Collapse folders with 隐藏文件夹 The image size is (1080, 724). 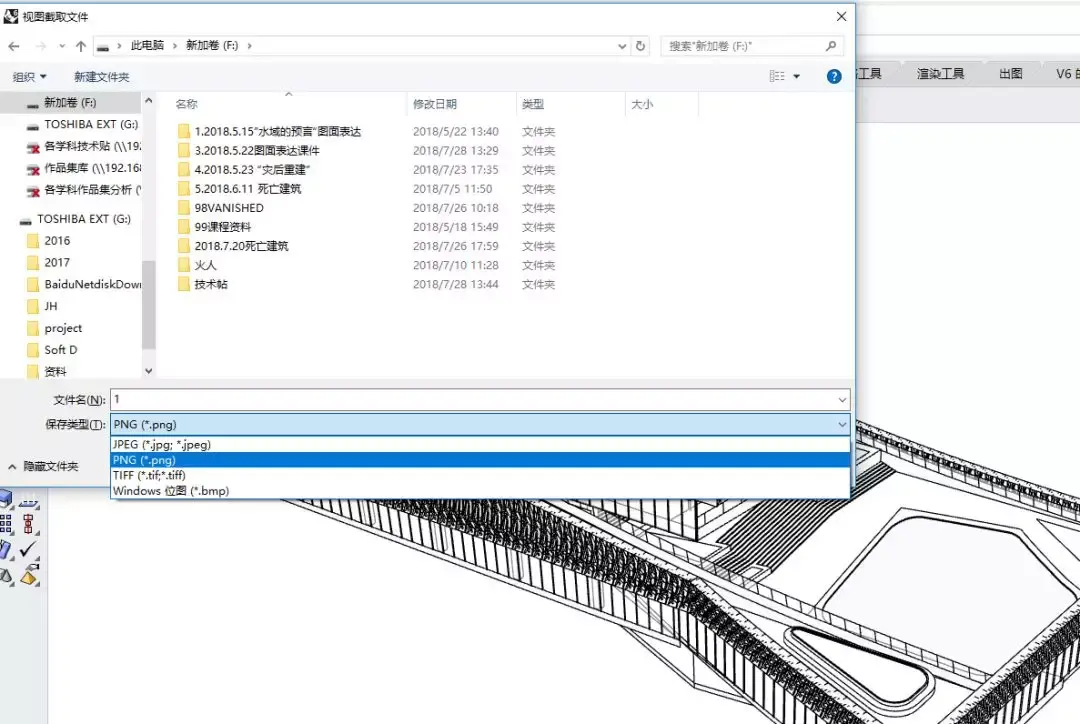tap(43, 466)
